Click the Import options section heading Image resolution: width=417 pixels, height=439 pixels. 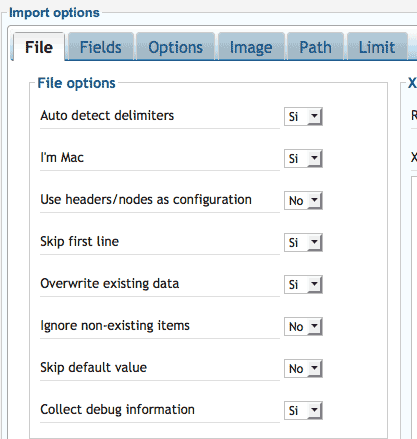tap(54, 13)
